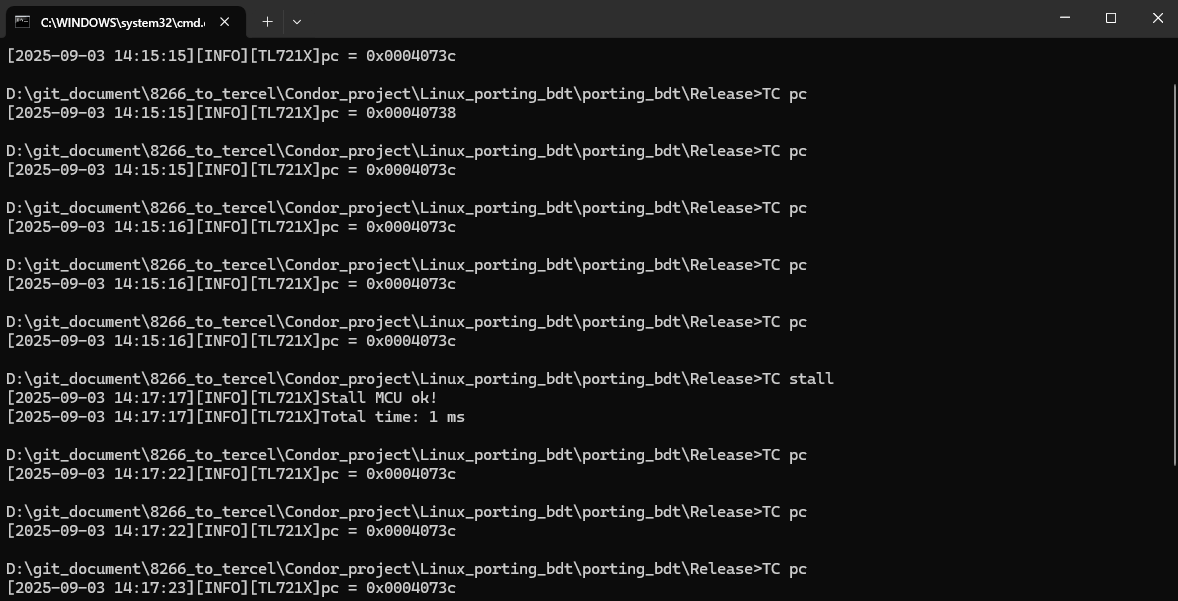Click the "TC stall" command text
1178x601 pixels.
(798, 379)
